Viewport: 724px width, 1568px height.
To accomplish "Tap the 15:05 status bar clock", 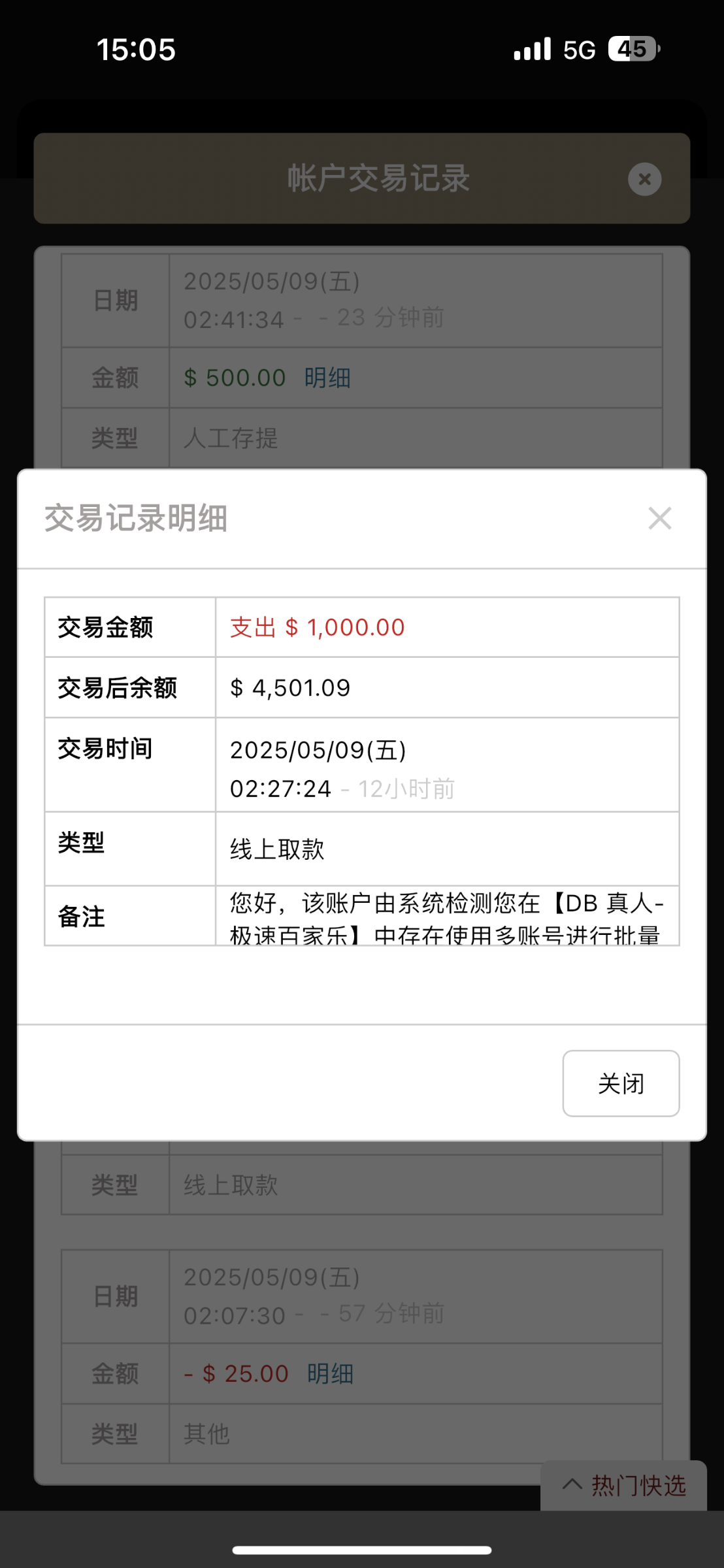I will tap(136, 50).
